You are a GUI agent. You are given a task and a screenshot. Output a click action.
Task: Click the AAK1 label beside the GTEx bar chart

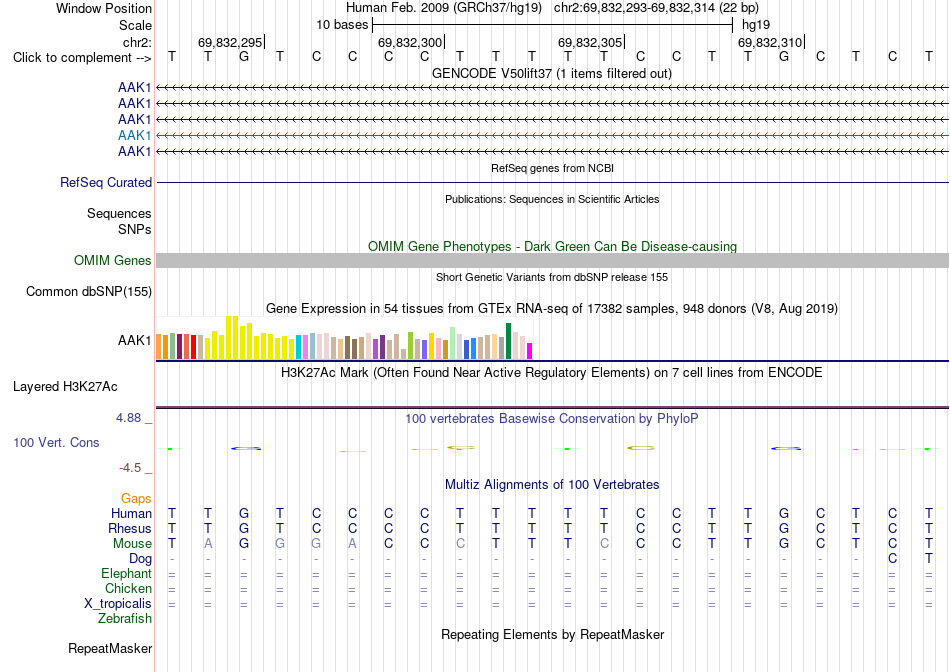134,341
